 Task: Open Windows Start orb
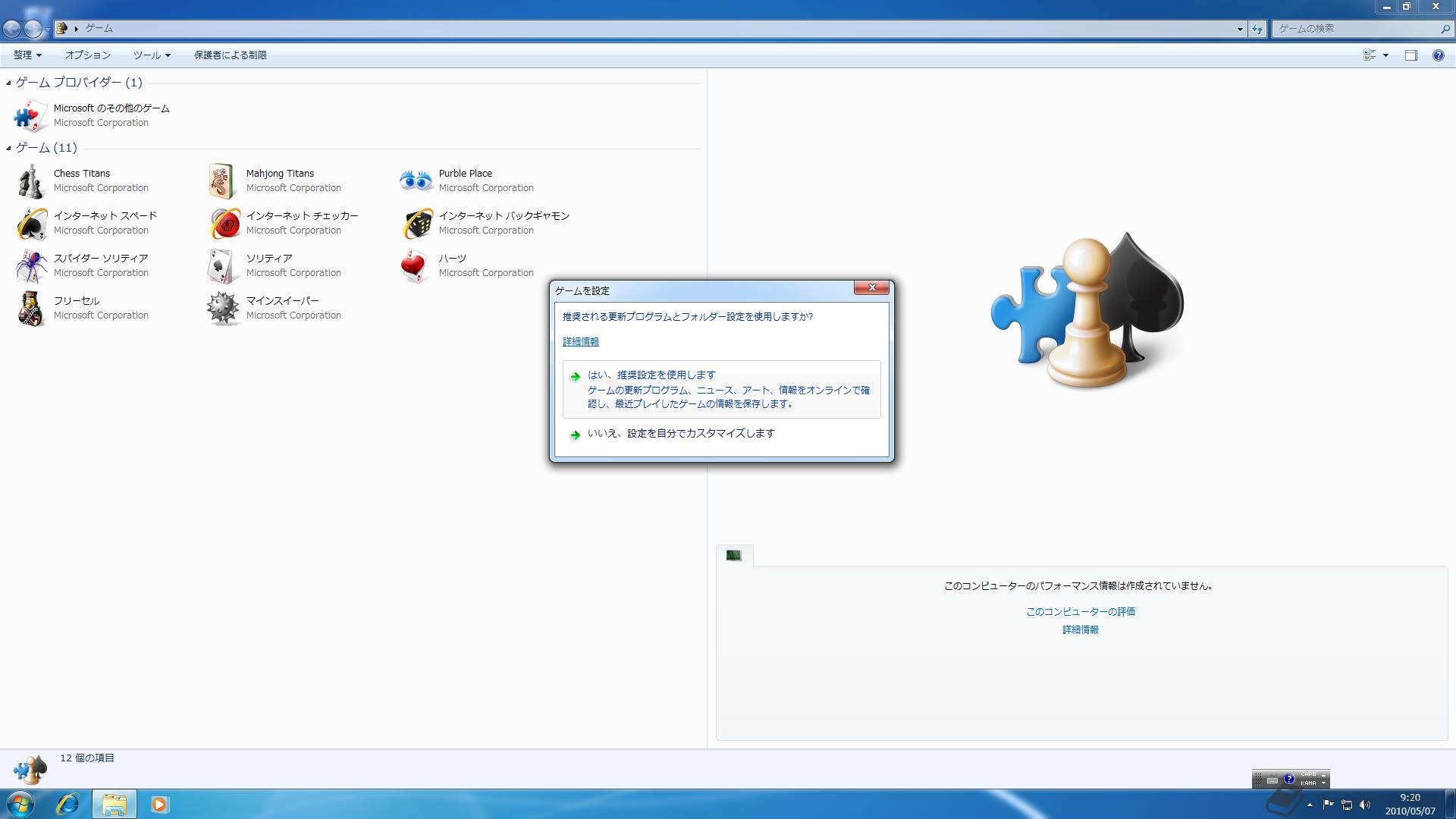pyautogui.click(x=20, y=804)
